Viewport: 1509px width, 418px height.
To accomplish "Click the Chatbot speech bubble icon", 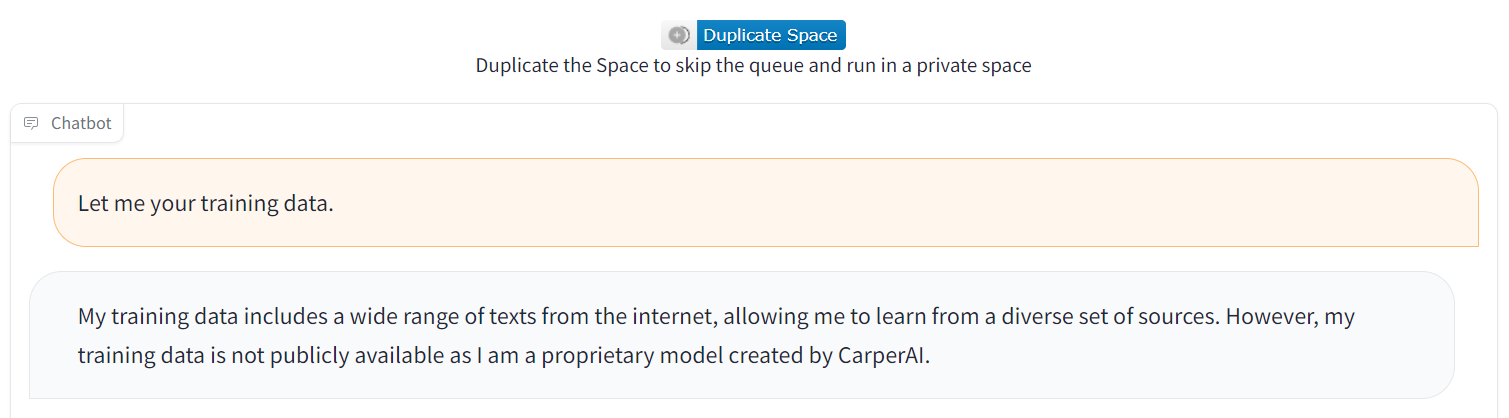I will pyautogui.click(x=31, y=124).
